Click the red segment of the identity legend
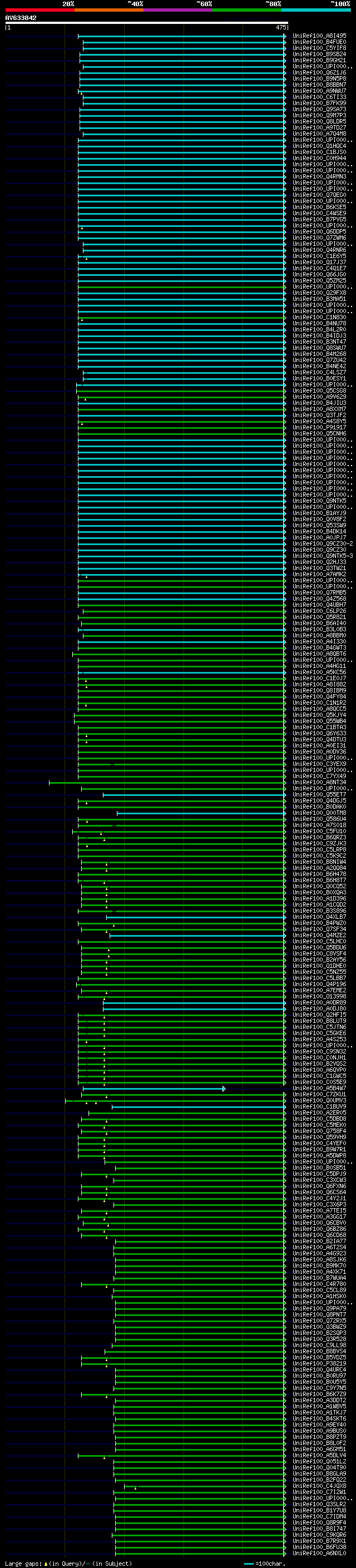 coord(39,10)
